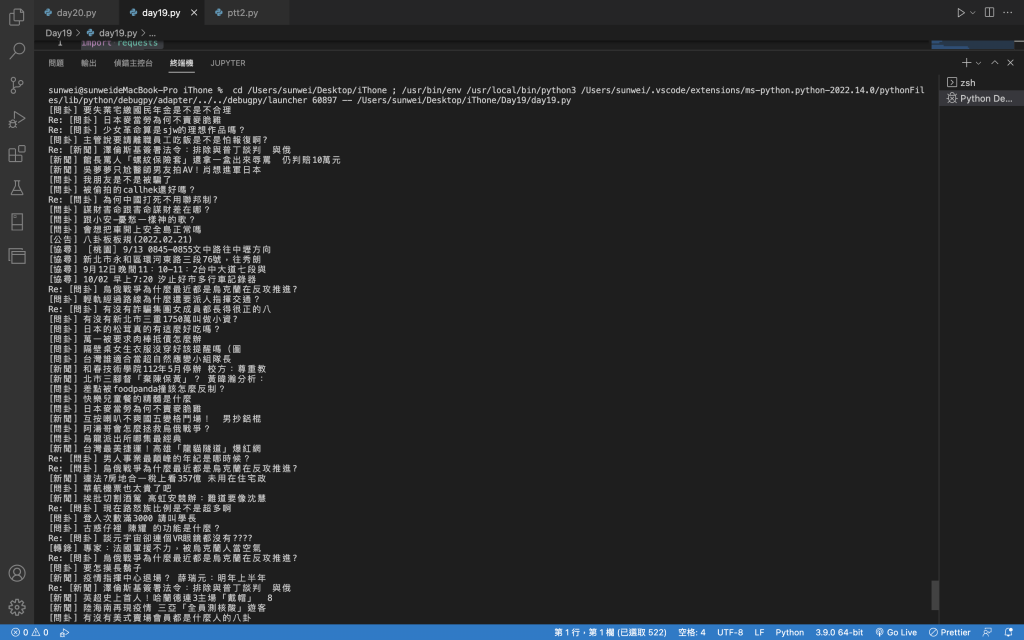Open the Python language mode selector

(789, 632)
